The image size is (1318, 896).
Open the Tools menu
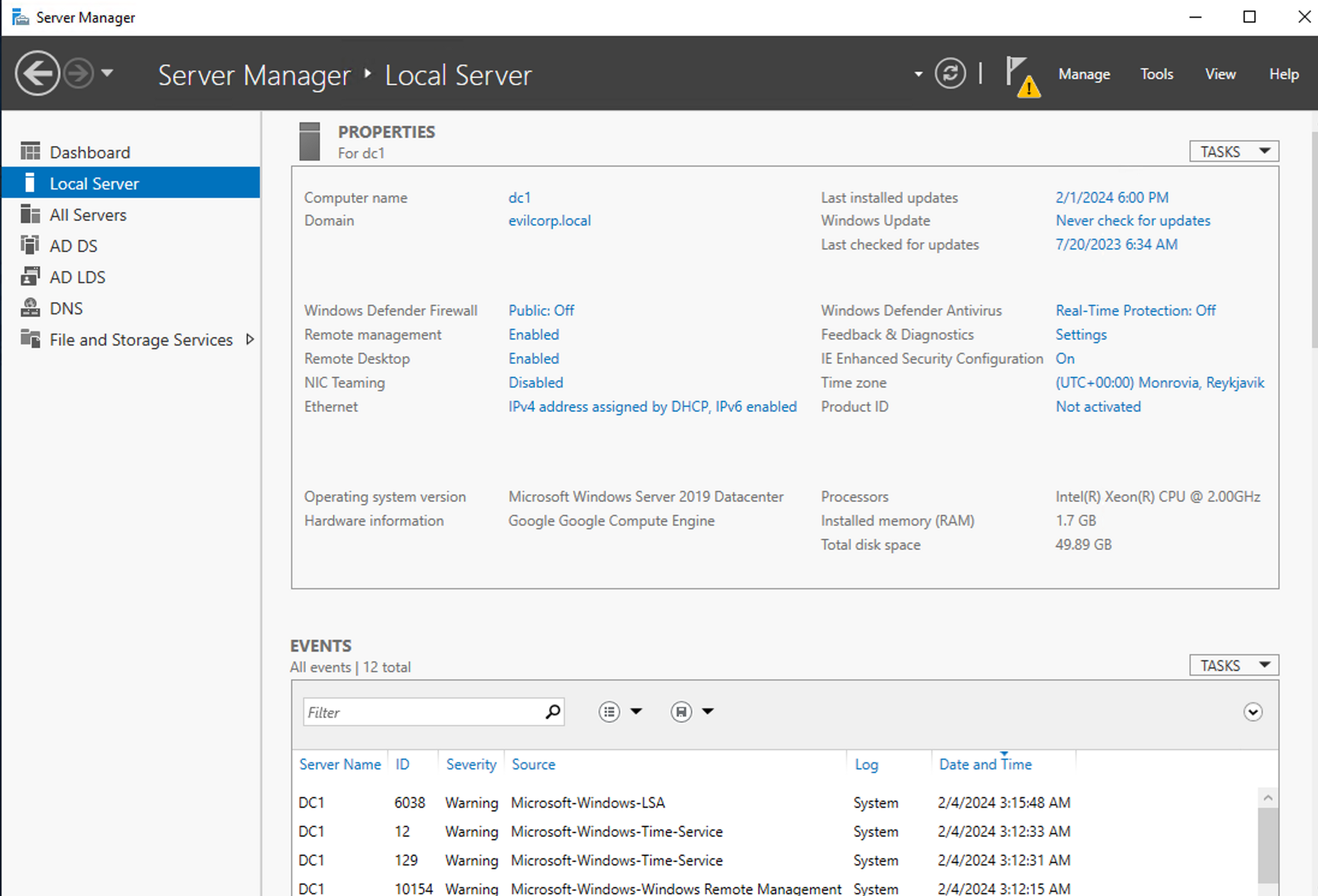pos(1156,74)
